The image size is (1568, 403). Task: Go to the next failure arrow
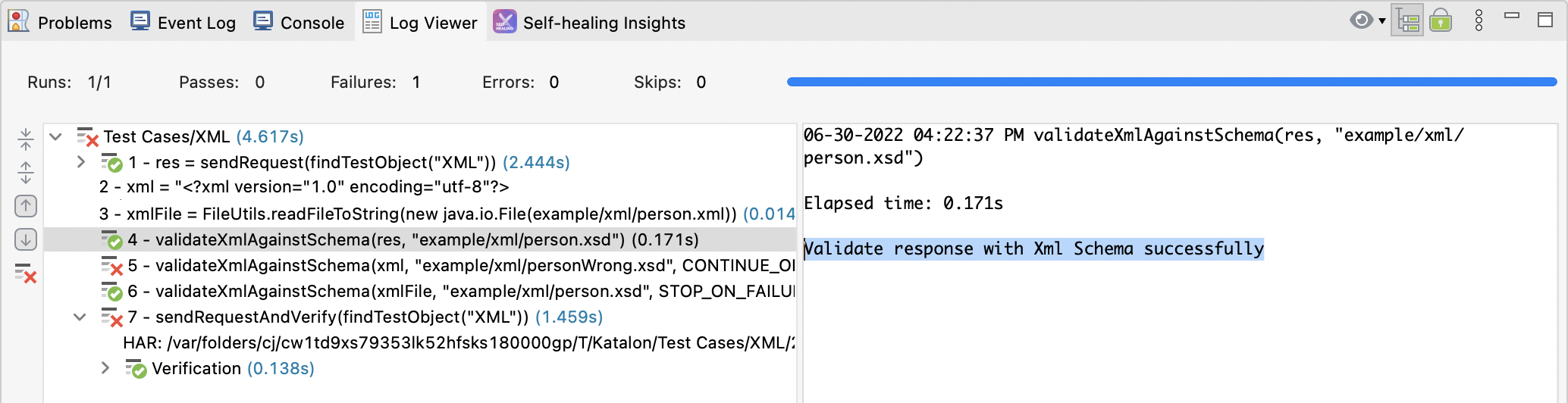(26, 240)
